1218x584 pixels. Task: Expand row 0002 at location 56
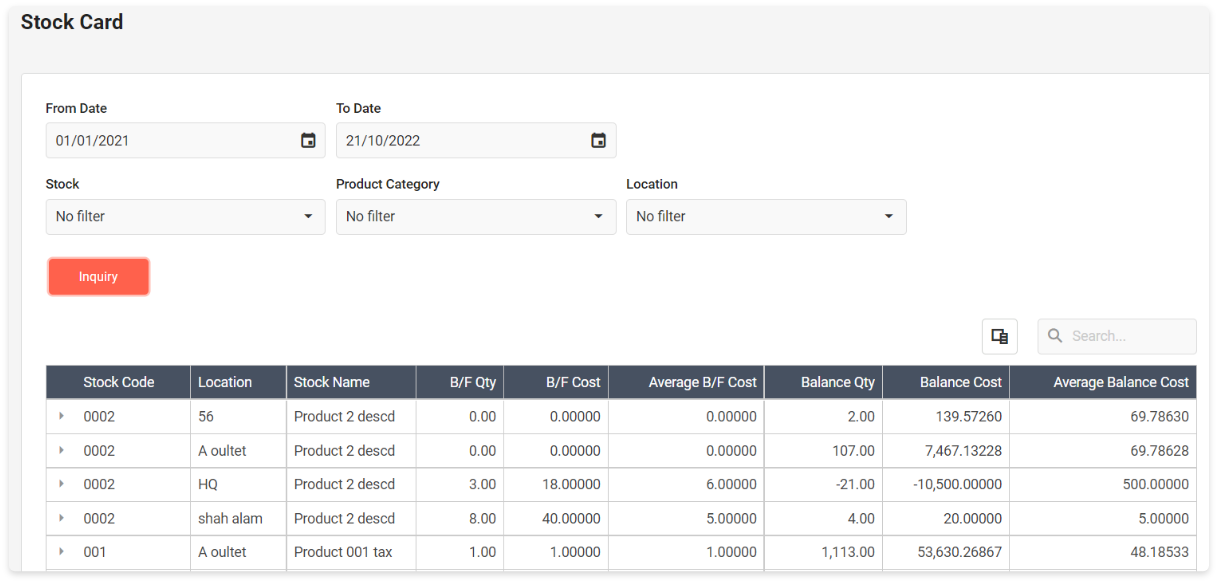[x=61, y=416]
